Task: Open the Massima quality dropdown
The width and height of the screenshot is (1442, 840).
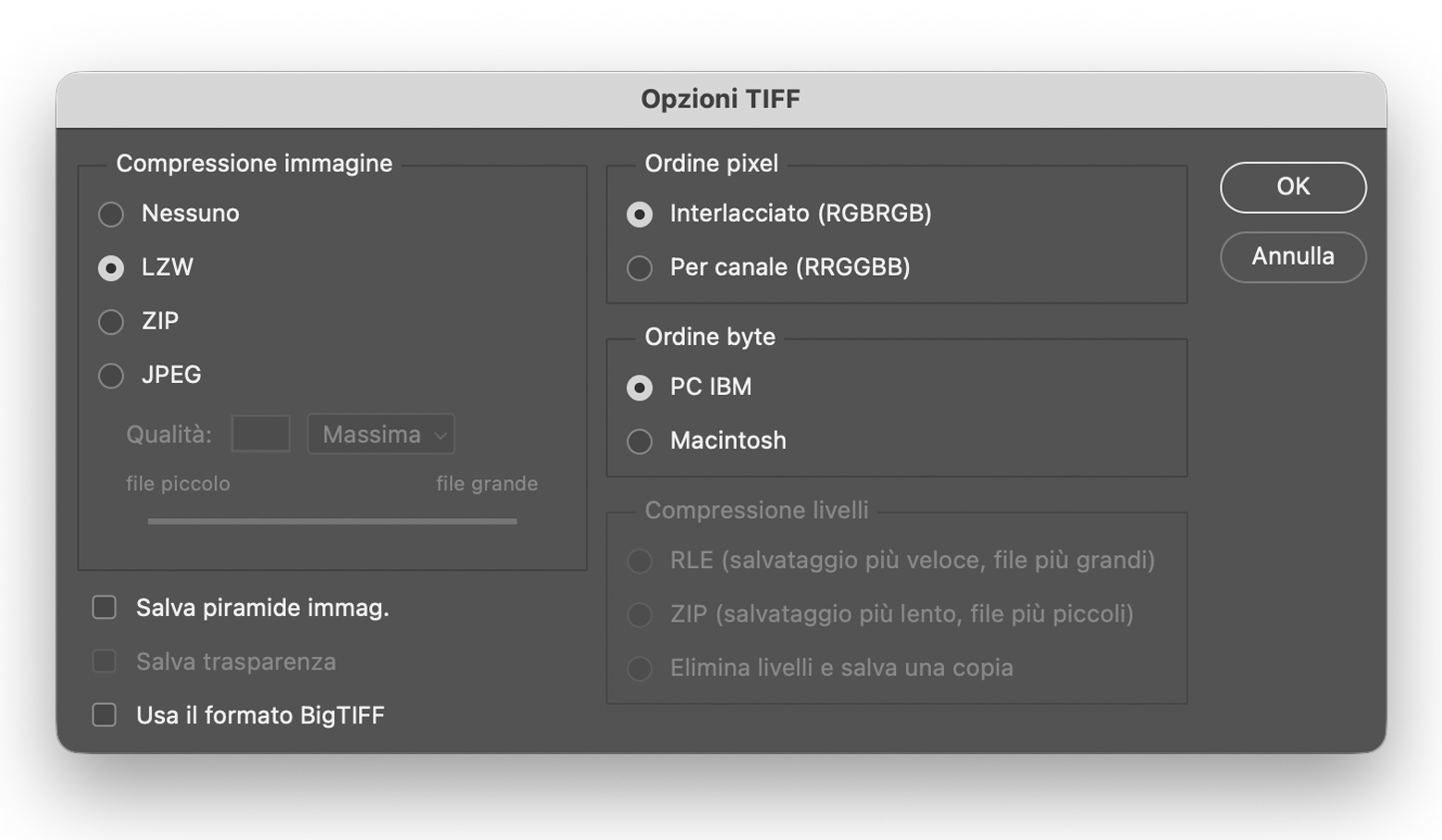Action: (381, 434)
